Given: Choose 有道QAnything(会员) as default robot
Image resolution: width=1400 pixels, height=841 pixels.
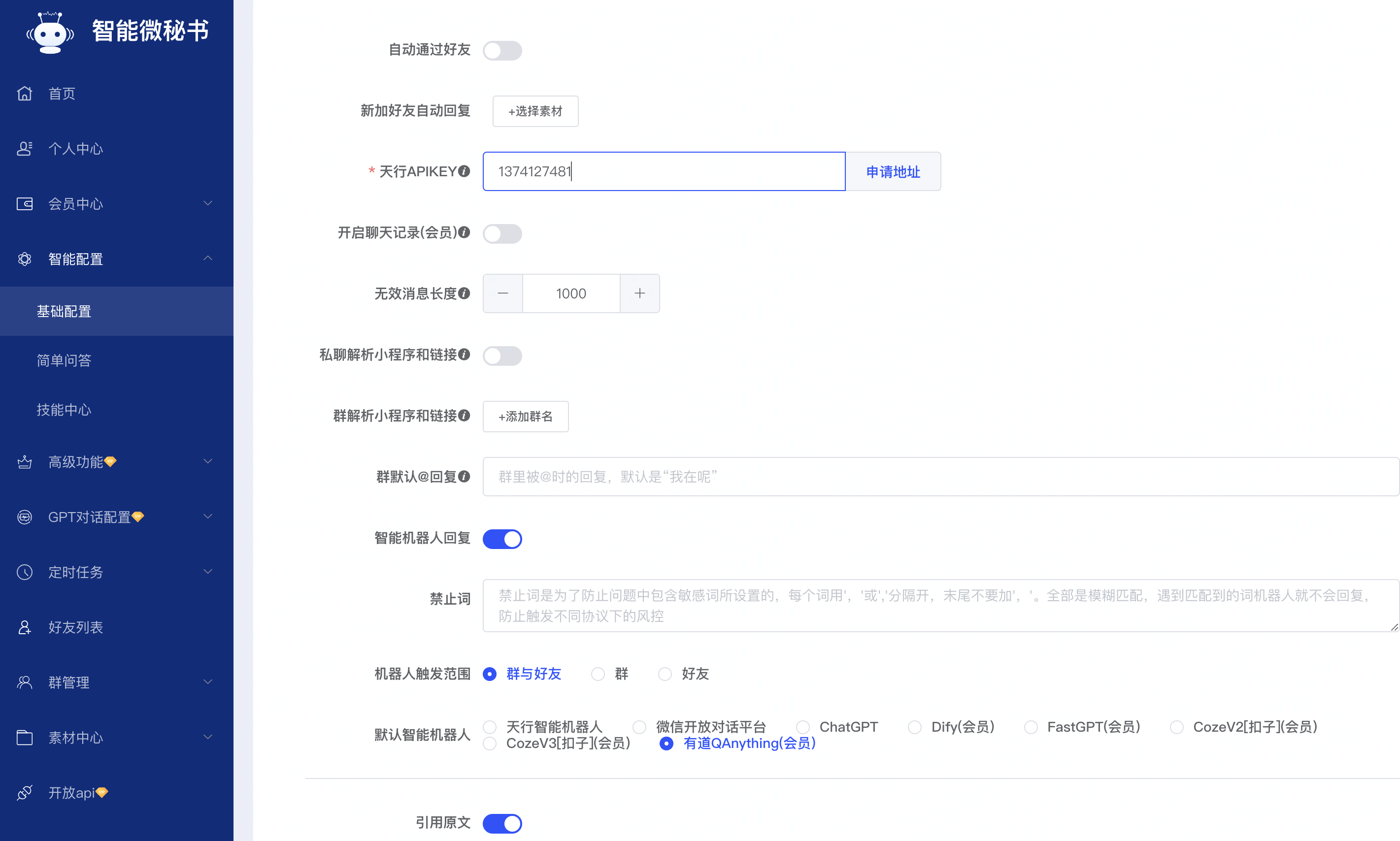Looking at the screenshot, I should click(667, 743).
